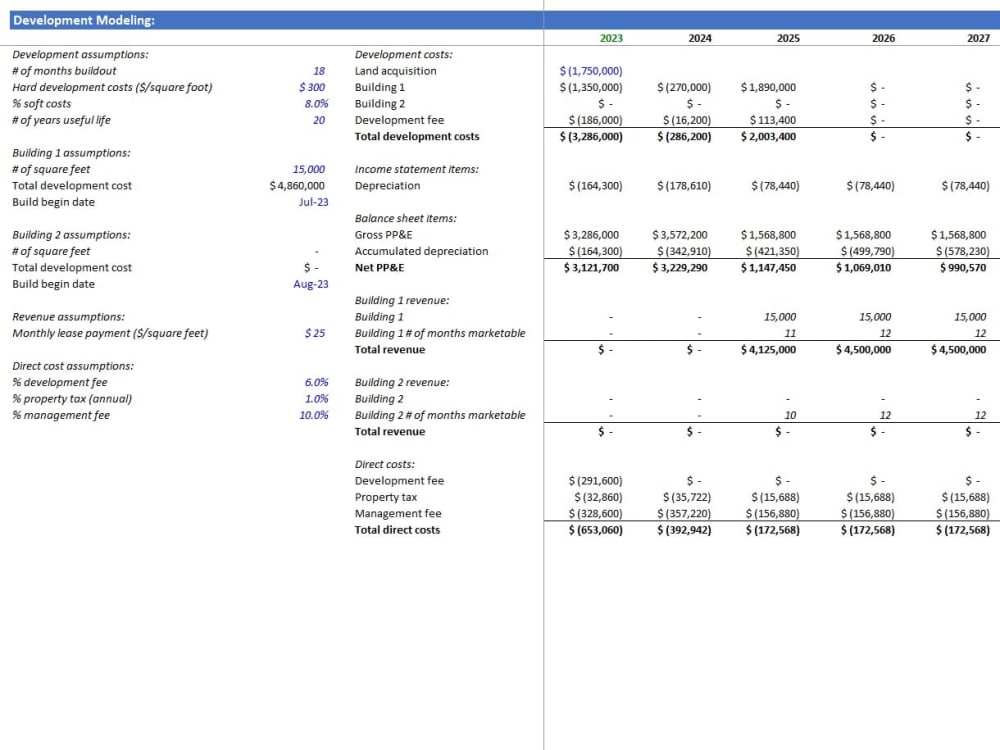
Task: Select the Total development costs label
Action: pyautogui.click(x=416, y=136)
